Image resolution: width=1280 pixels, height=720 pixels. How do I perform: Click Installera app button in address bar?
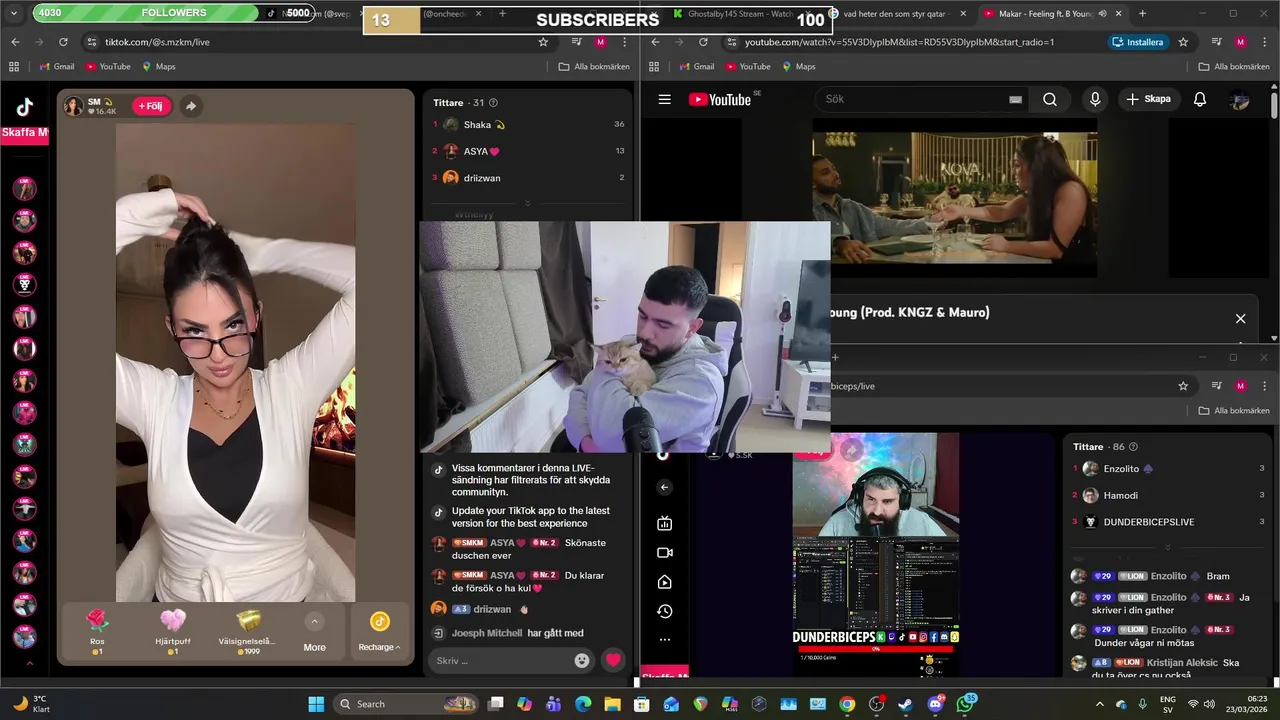1138,42
